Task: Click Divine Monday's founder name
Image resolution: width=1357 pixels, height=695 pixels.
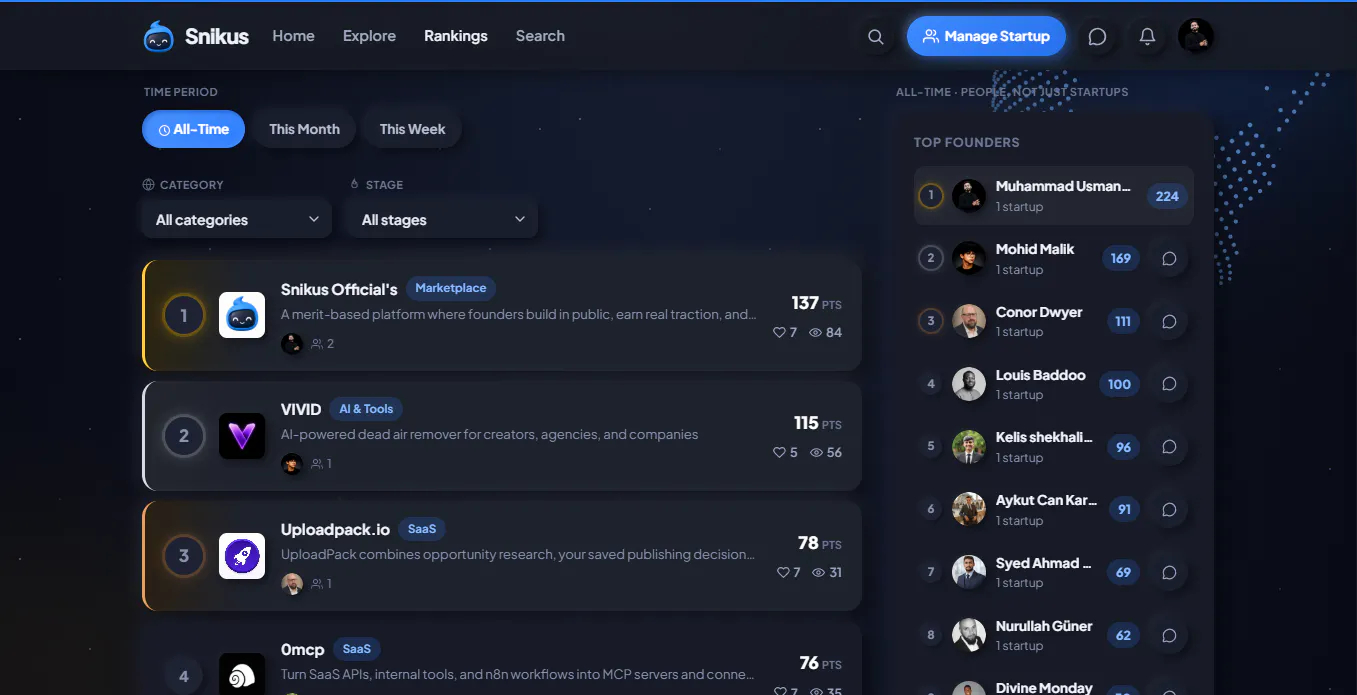Action: [x=1044, y=688]
